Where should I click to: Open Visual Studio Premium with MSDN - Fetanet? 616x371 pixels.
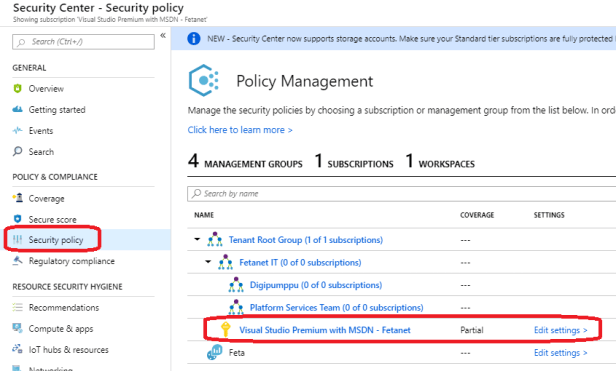point(325,330)
